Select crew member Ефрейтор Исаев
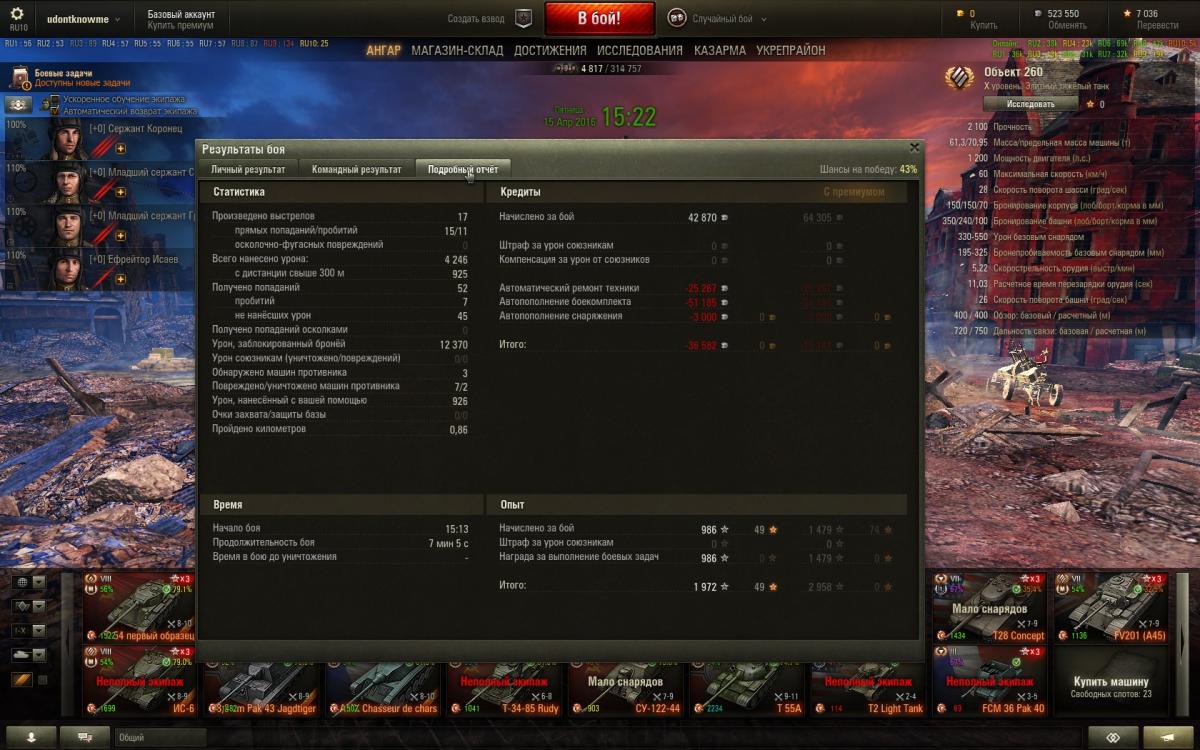The width and height of the screenshot is (1200, 750). [98, 270]
